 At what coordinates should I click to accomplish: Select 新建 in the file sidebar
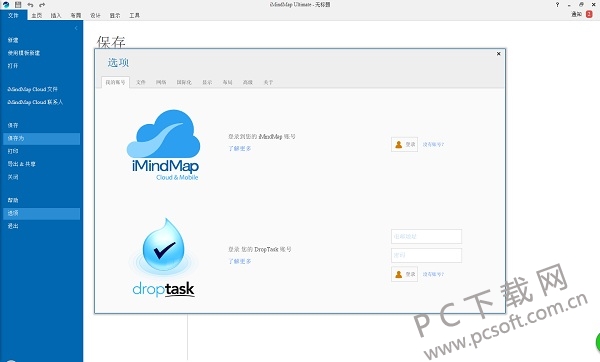click(13, 40)
